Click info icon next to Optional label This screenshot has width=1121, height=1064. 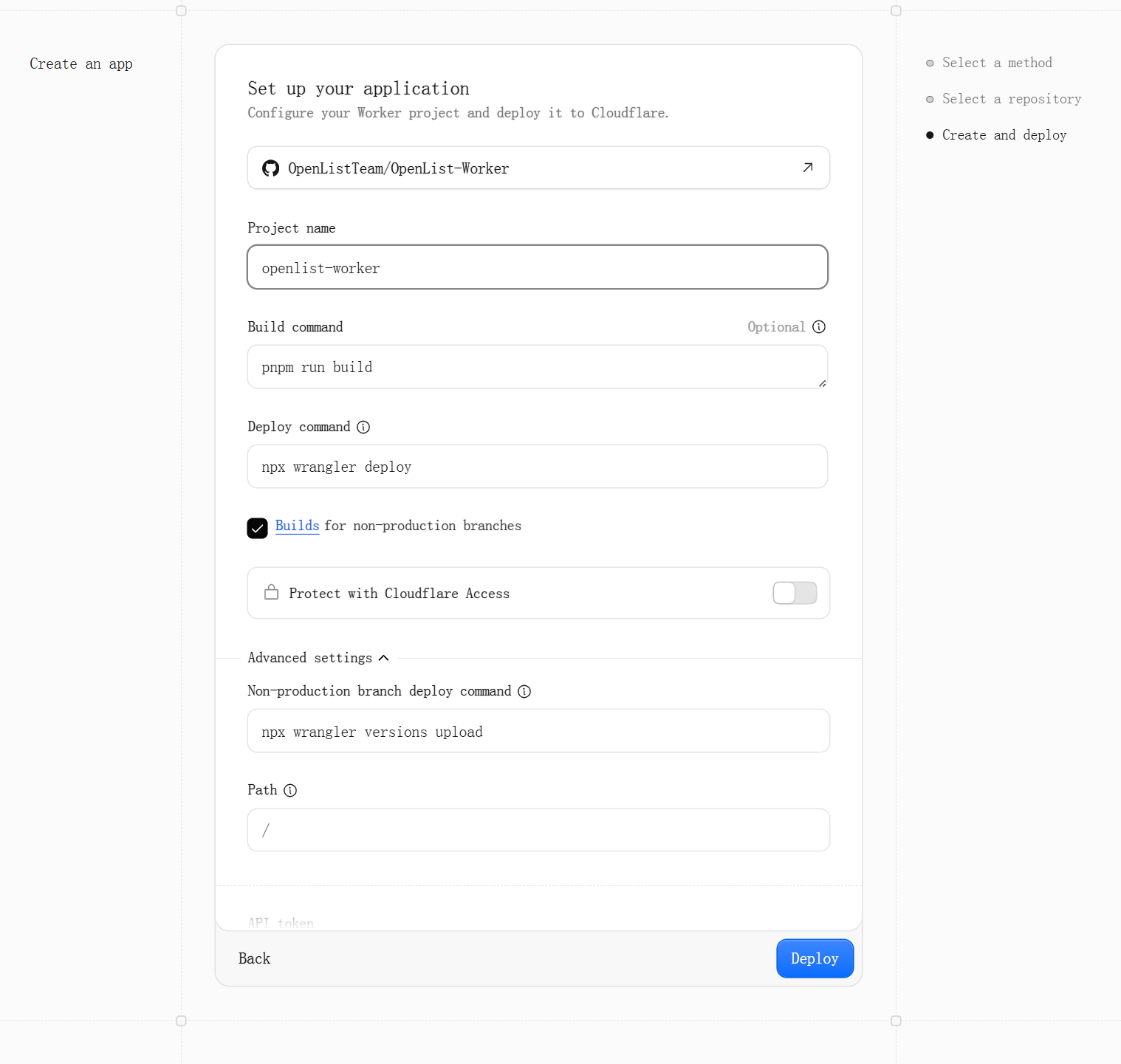click(819, 327)
